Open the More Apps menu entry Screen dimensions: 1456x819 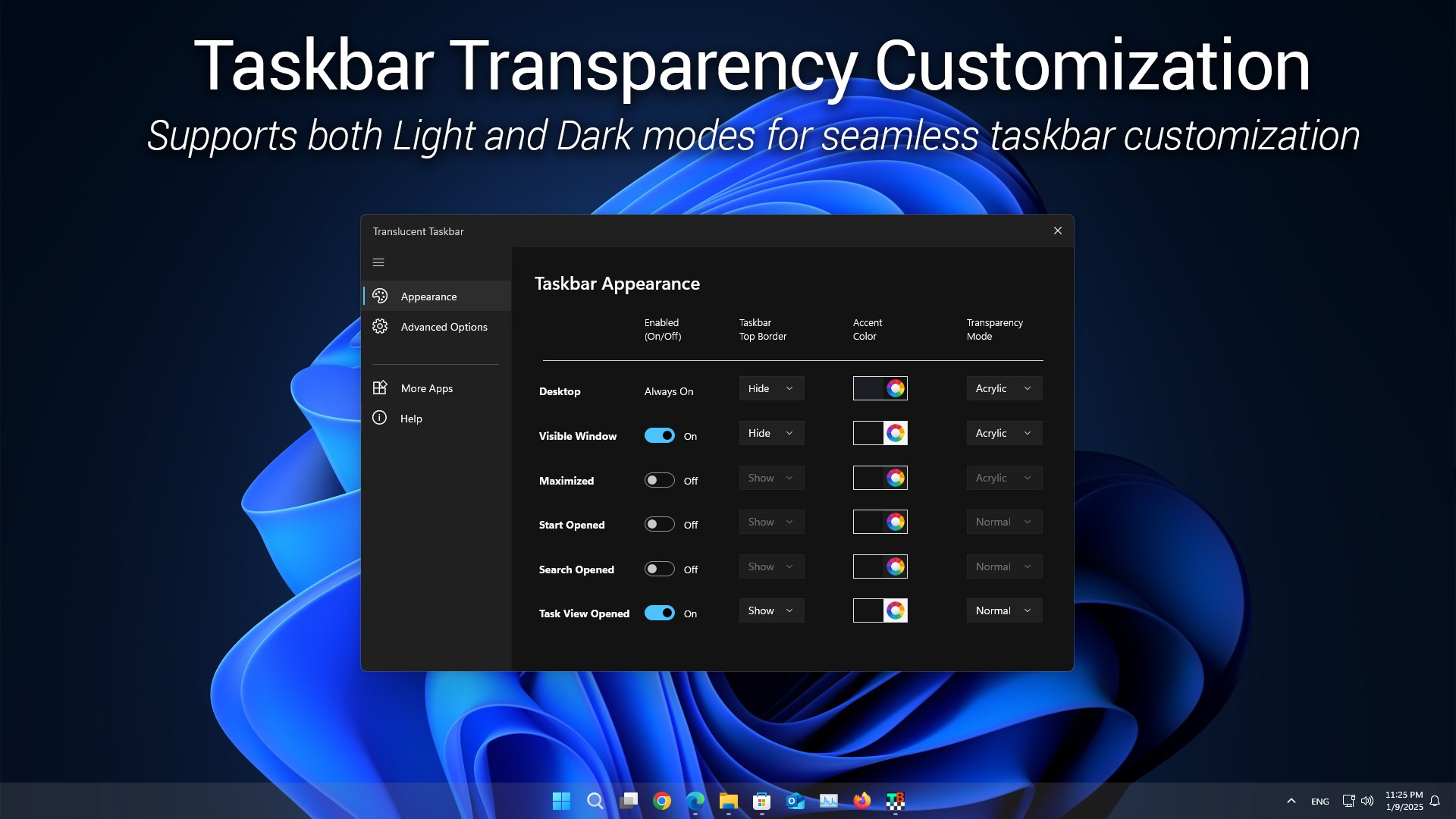426,388
